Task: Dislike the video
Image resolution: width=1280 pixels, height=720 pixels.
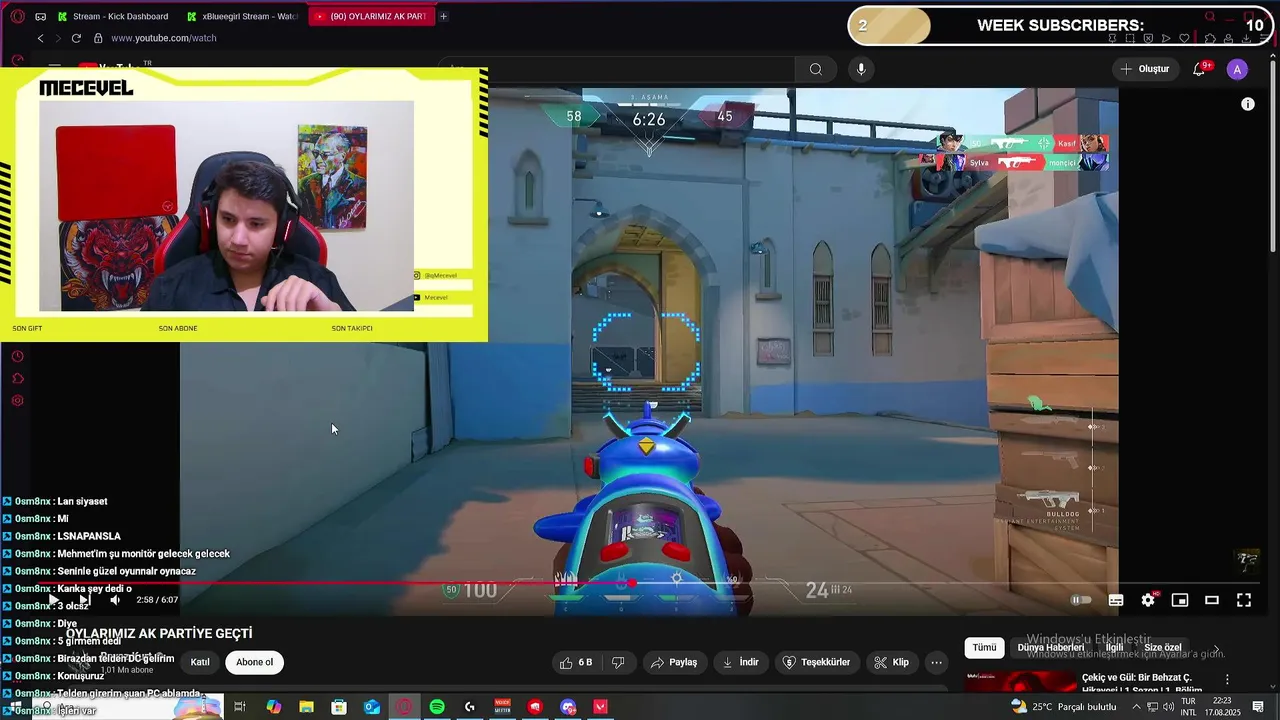Action: point(618,662)
